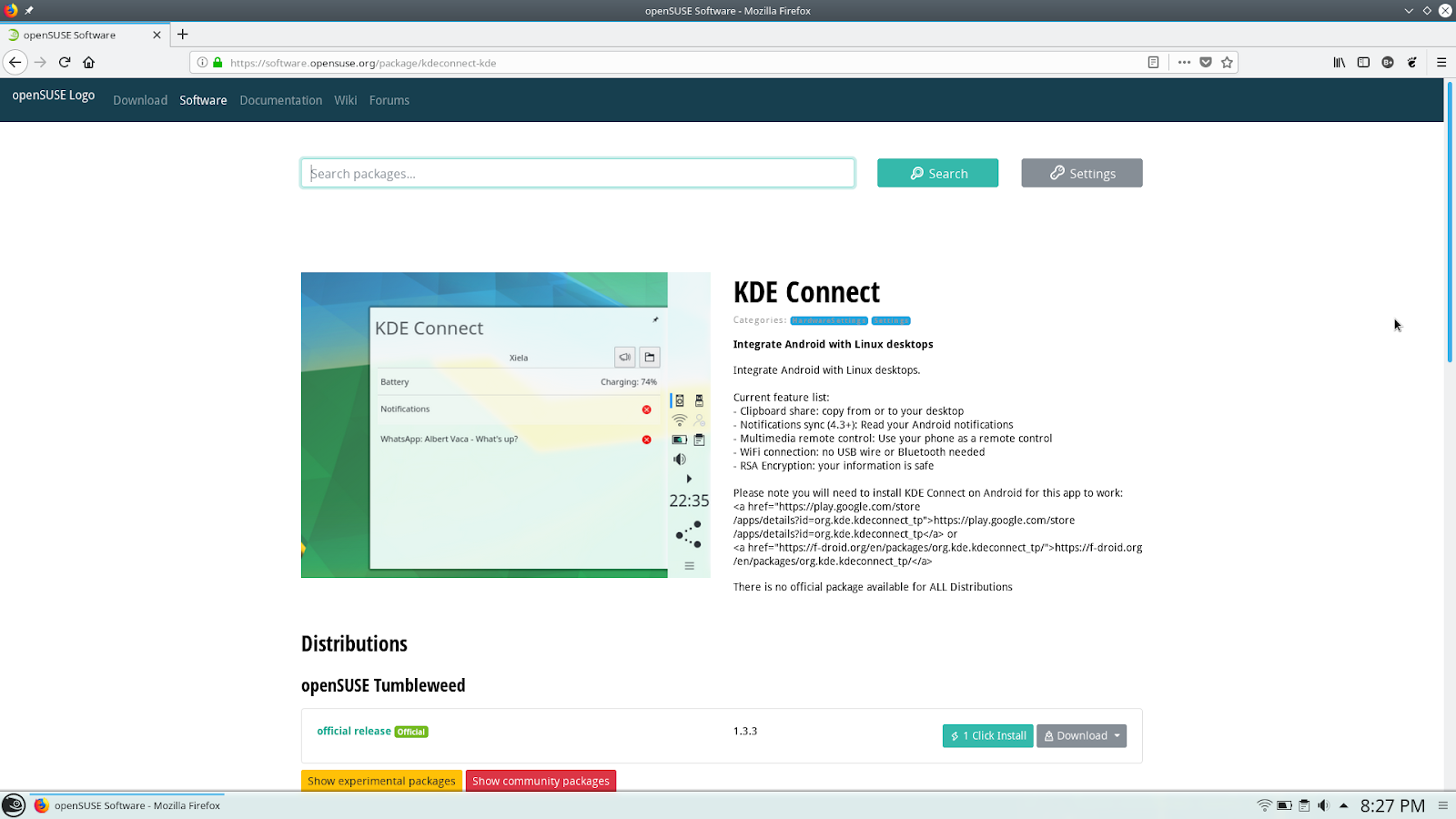1456x819 pixels.
Task: Switch to Firefox in the taskbar
Action: pos(127,805)
